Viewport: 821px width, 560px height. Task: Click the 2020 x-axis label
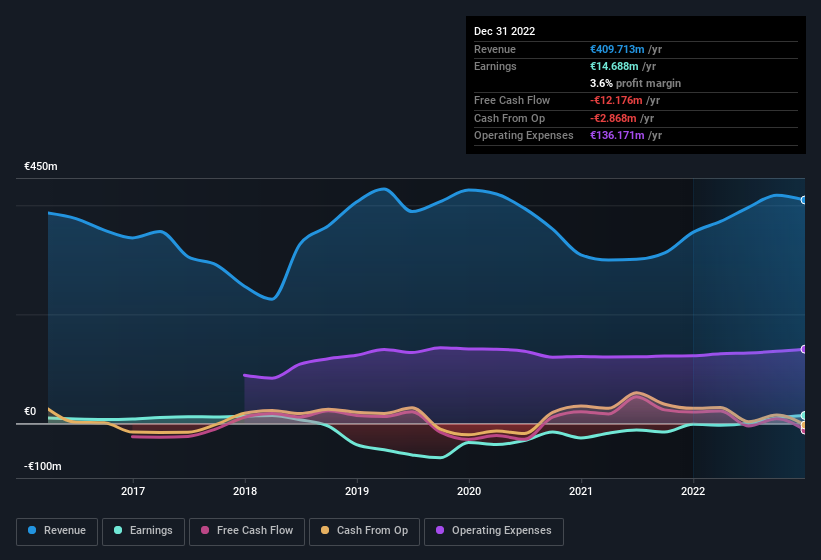point(469,491)
